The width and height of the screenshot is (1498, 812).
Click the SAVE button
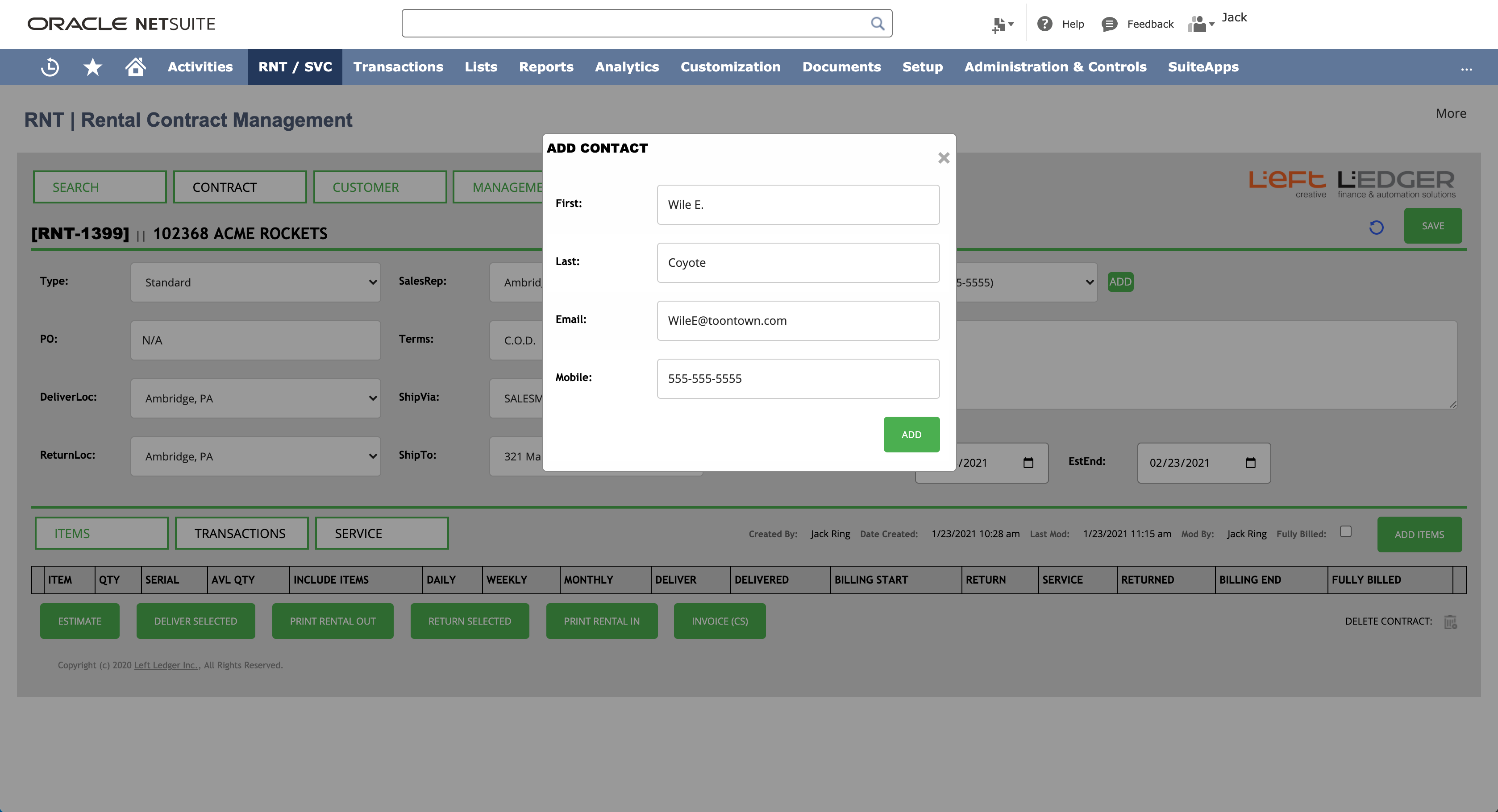1433,226
